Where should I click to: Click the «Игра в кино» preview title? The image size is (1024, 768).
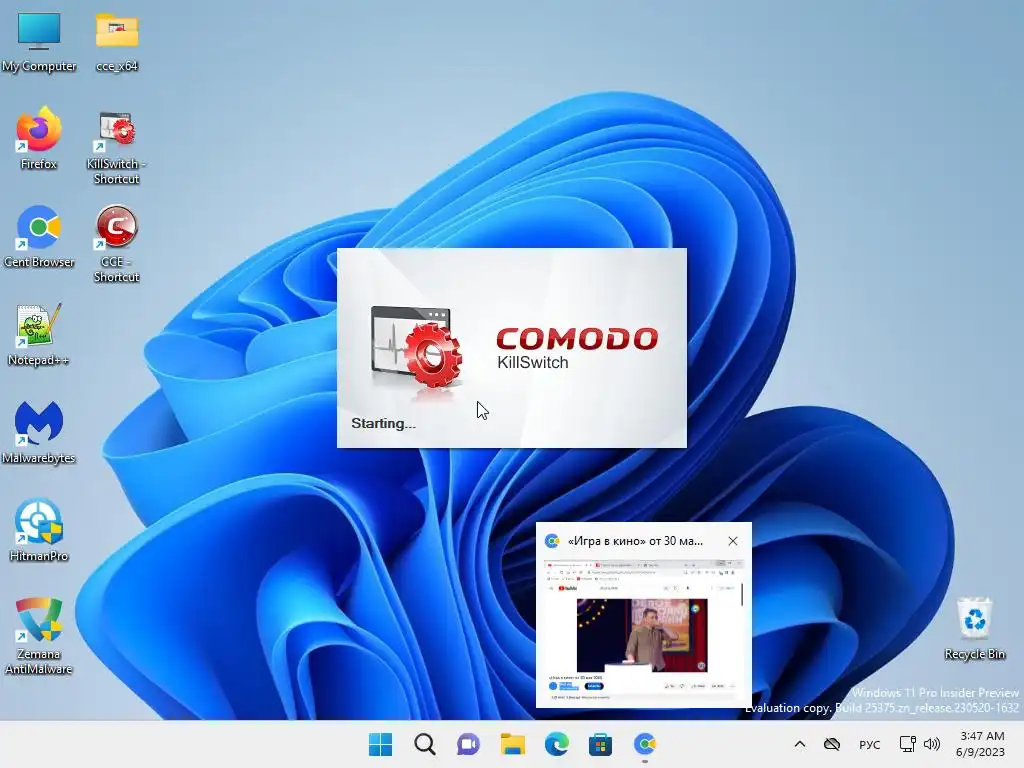[x=635, y=541]
